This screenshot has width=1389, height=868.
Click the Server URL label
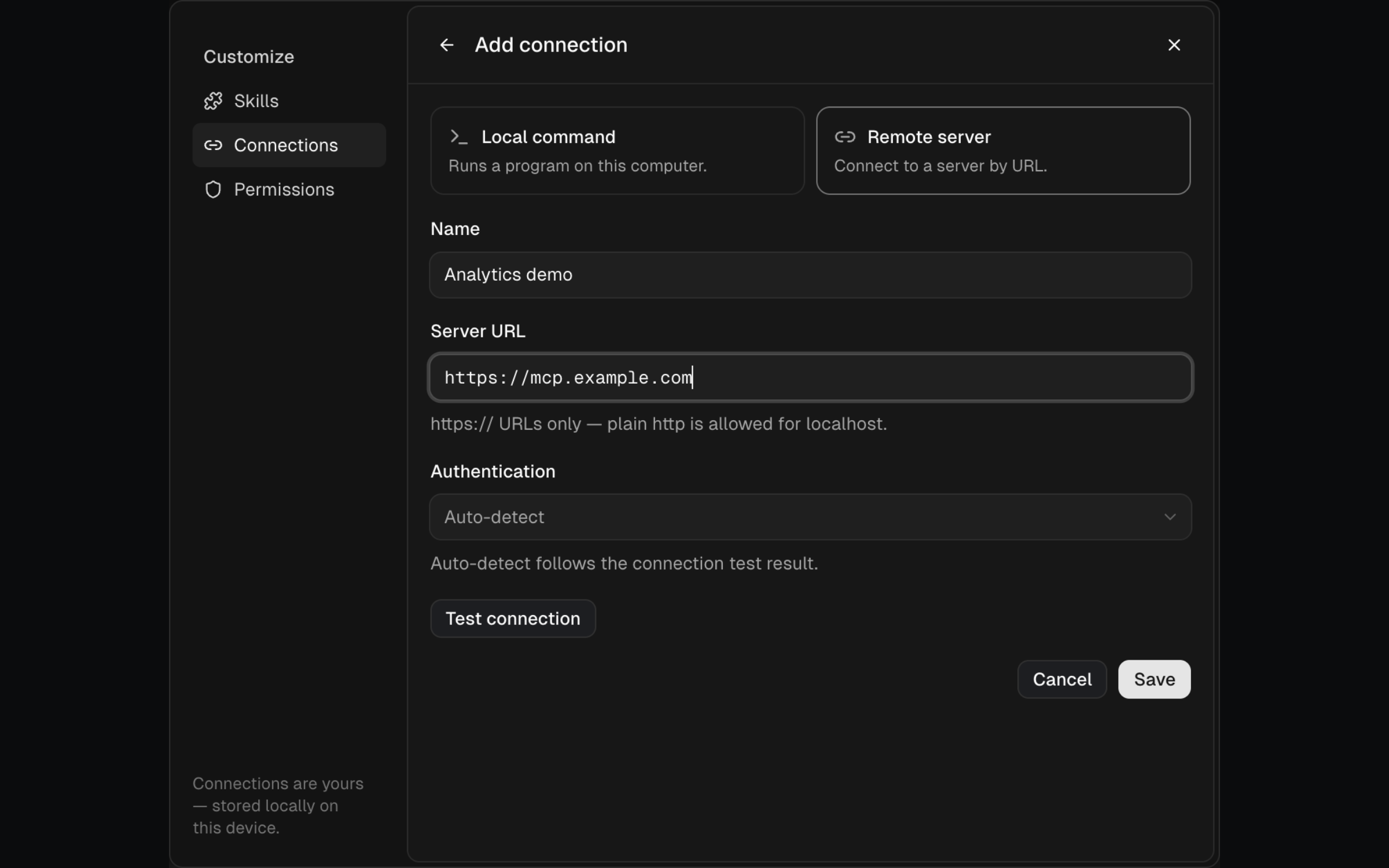478,332
